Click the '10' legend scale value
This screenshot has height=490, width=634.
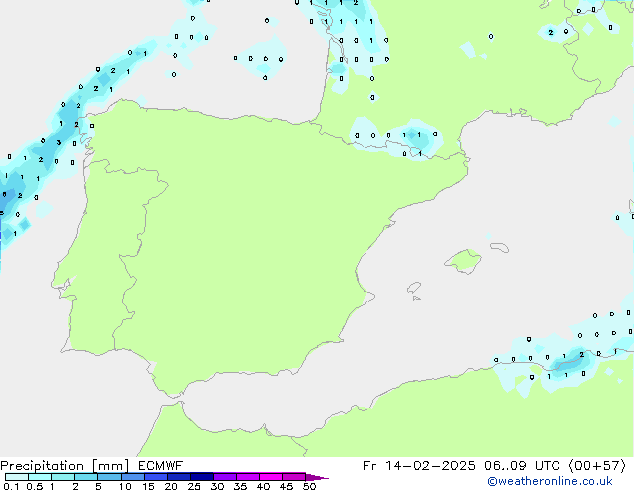[125, 486]
